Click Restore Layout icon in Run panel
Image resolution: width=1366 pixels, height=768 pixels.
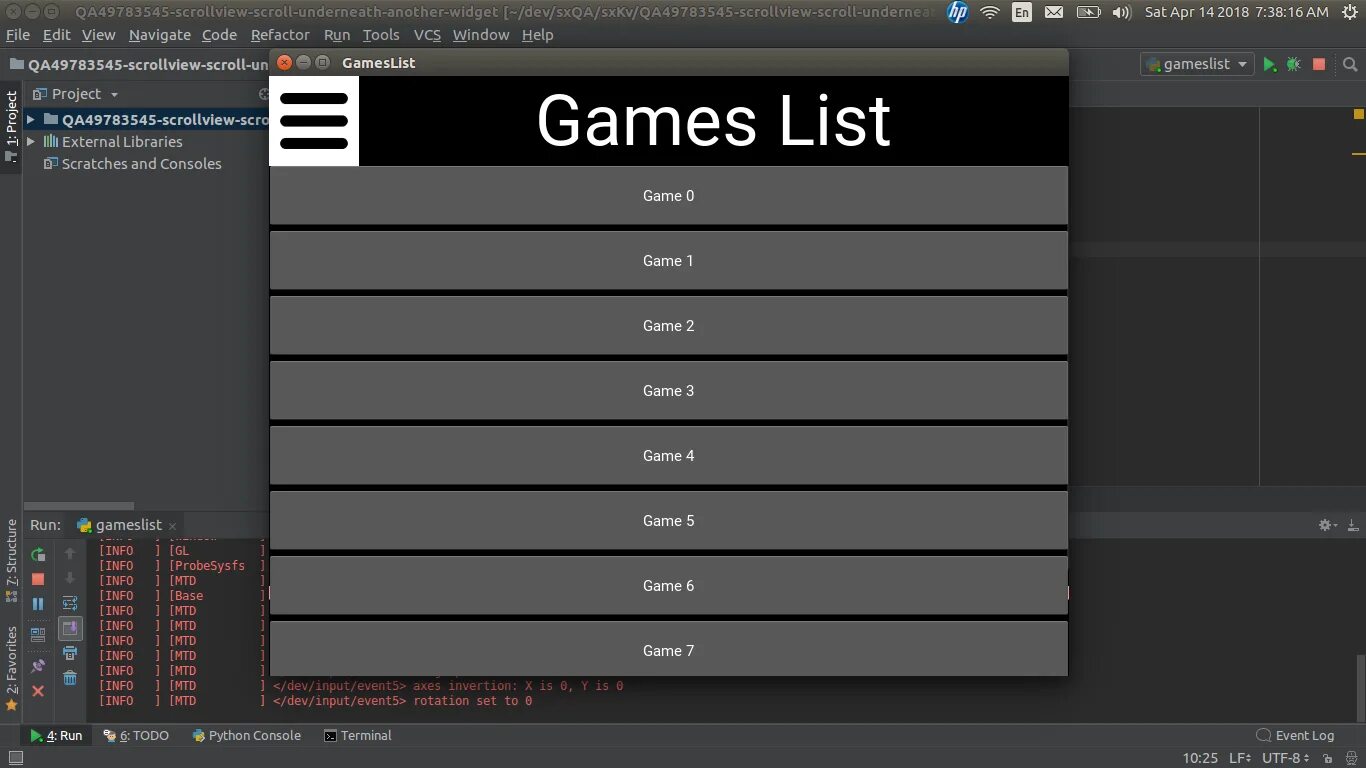coord(38,634)
